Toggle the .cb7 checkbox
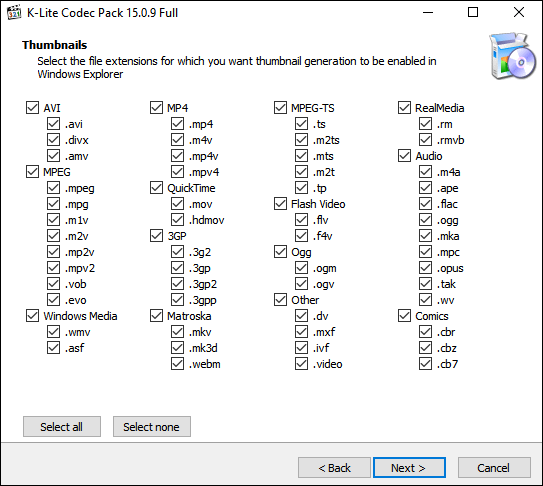Viewport: 543px width, 486px height. 425,364
